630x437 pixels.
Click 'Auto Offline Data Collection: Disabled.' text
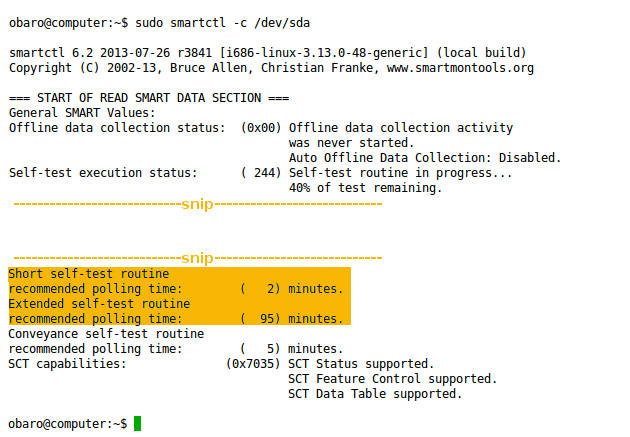click(425, 158)
